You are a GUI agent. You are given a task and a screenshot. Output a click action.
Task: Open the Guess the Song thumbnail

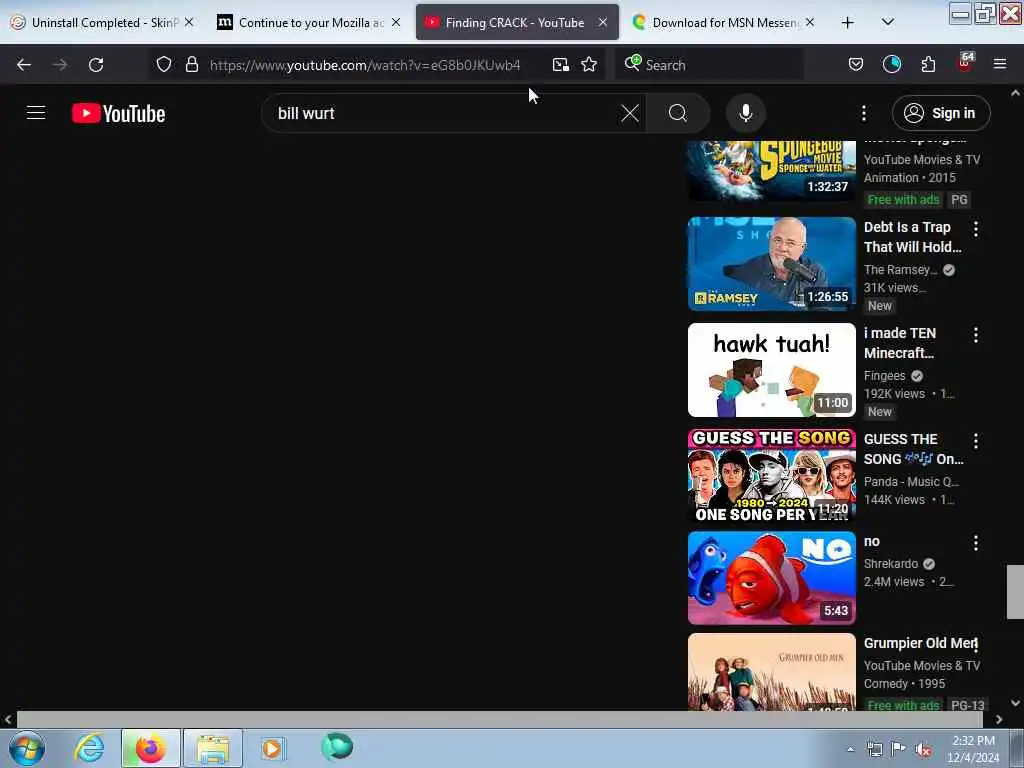point(771,475)
